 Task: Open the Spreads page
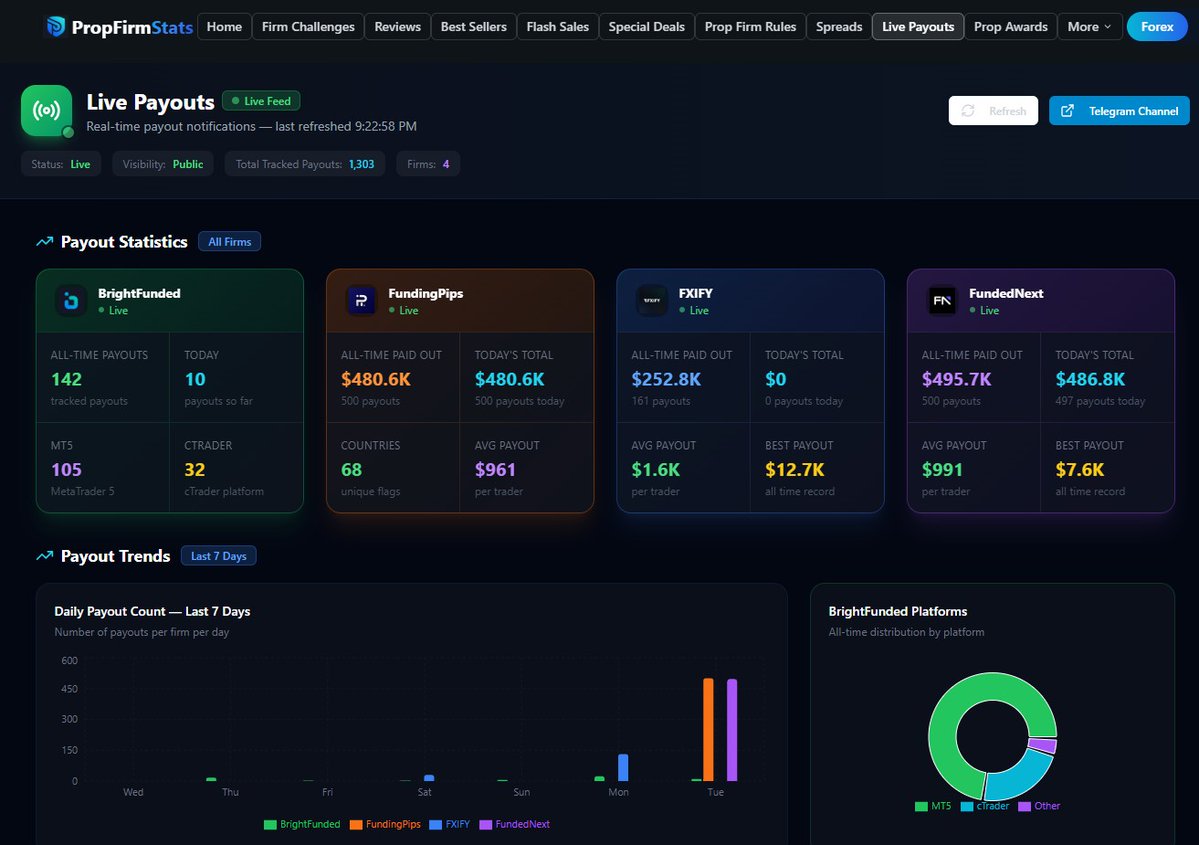839,27
